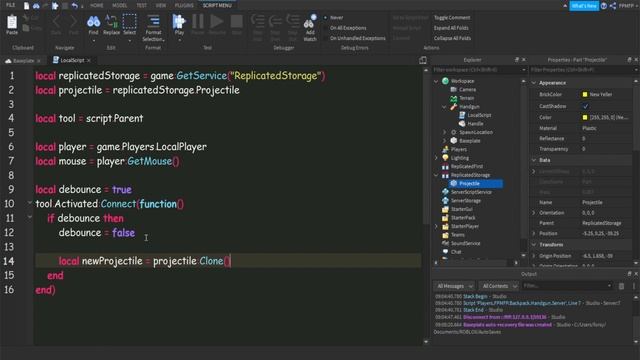Click the Color property yellow swatch

coord(585,118)
